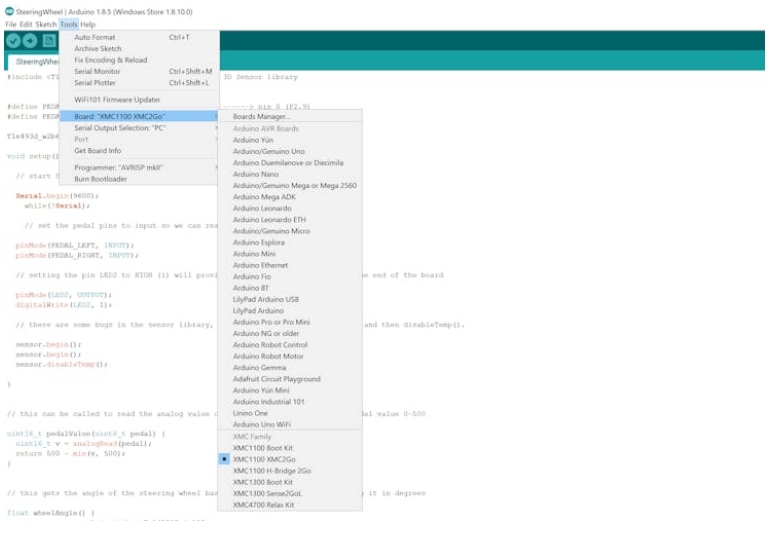770x535 pixels.
Task: Open the Help menu
Action: [x=88, y=24]
